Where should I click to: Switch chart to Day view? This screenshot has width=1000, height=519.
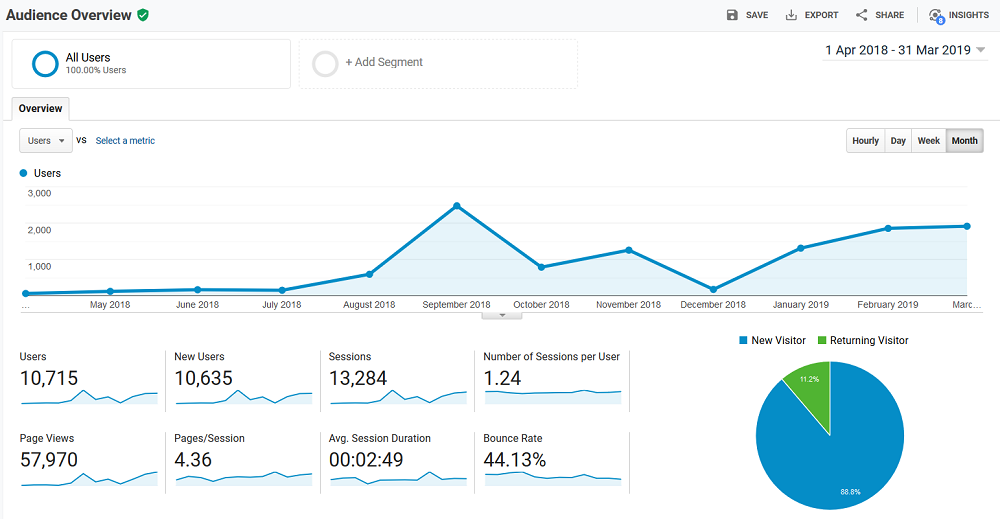pyautogui.click(x=898, y=140)
